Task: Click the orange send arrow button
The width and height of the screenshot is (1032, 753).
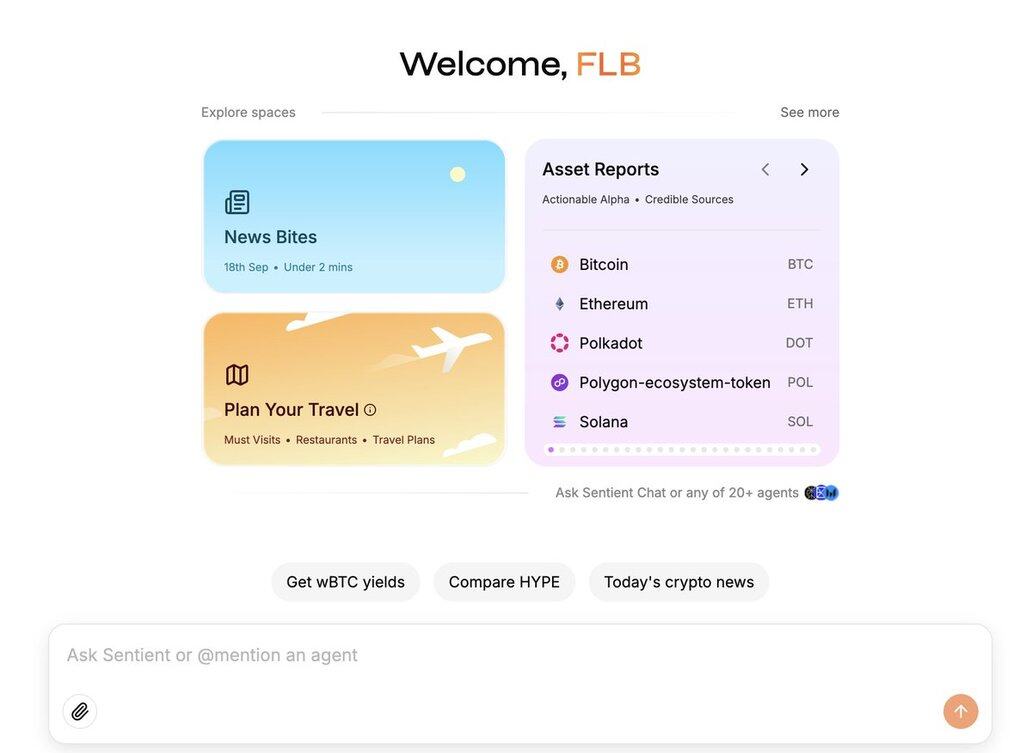Action: click(960, 711)
